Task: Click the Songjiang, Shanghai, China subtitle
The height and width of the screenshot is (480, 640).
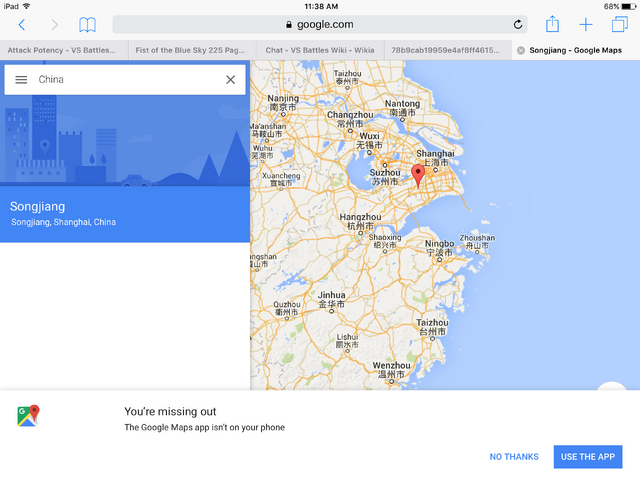Action: tap(63, 222)
